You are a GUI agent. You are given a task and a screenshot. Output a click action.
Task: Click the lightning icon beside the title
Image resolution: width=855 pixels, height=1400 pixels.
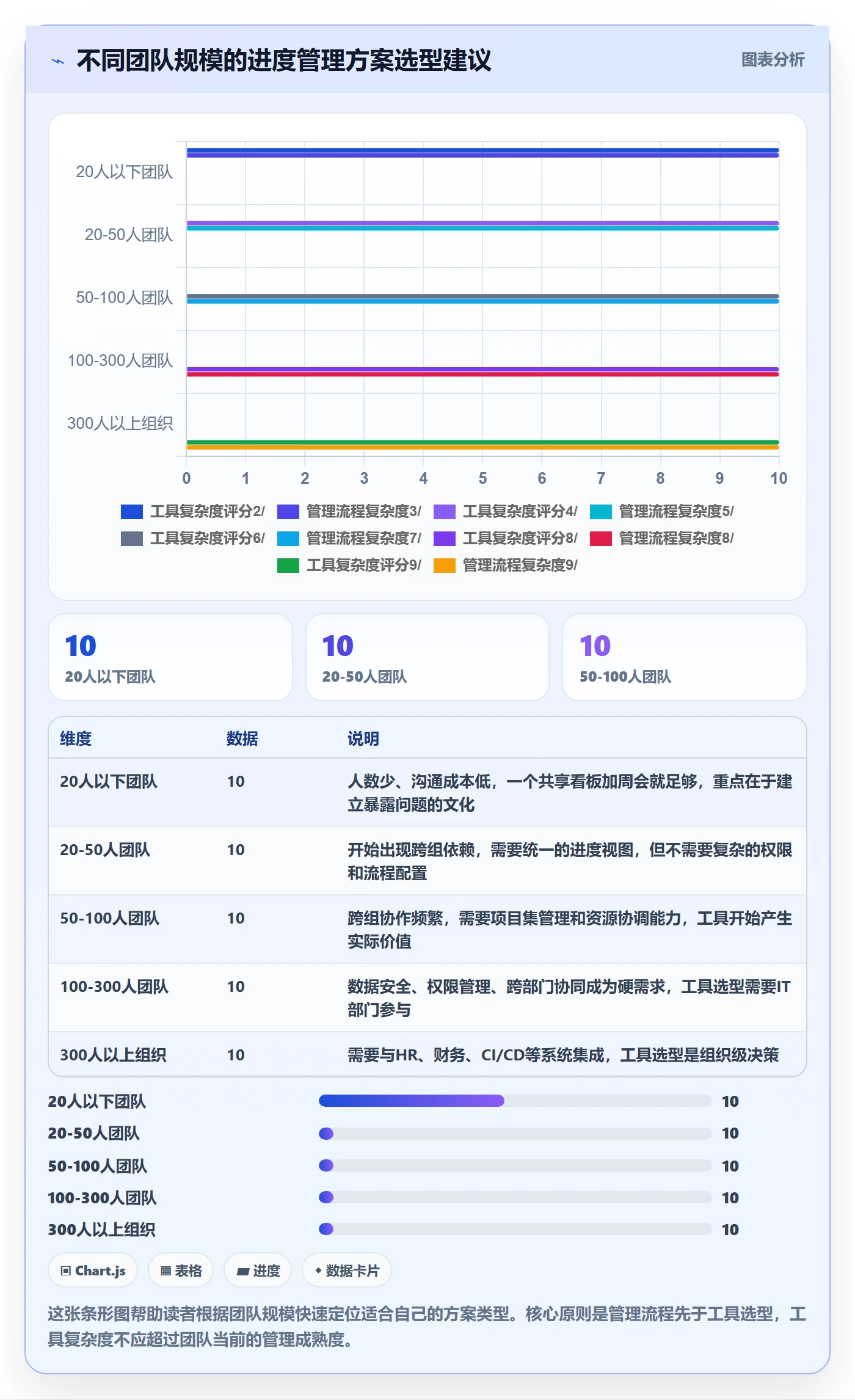click(x=58, y=61)
